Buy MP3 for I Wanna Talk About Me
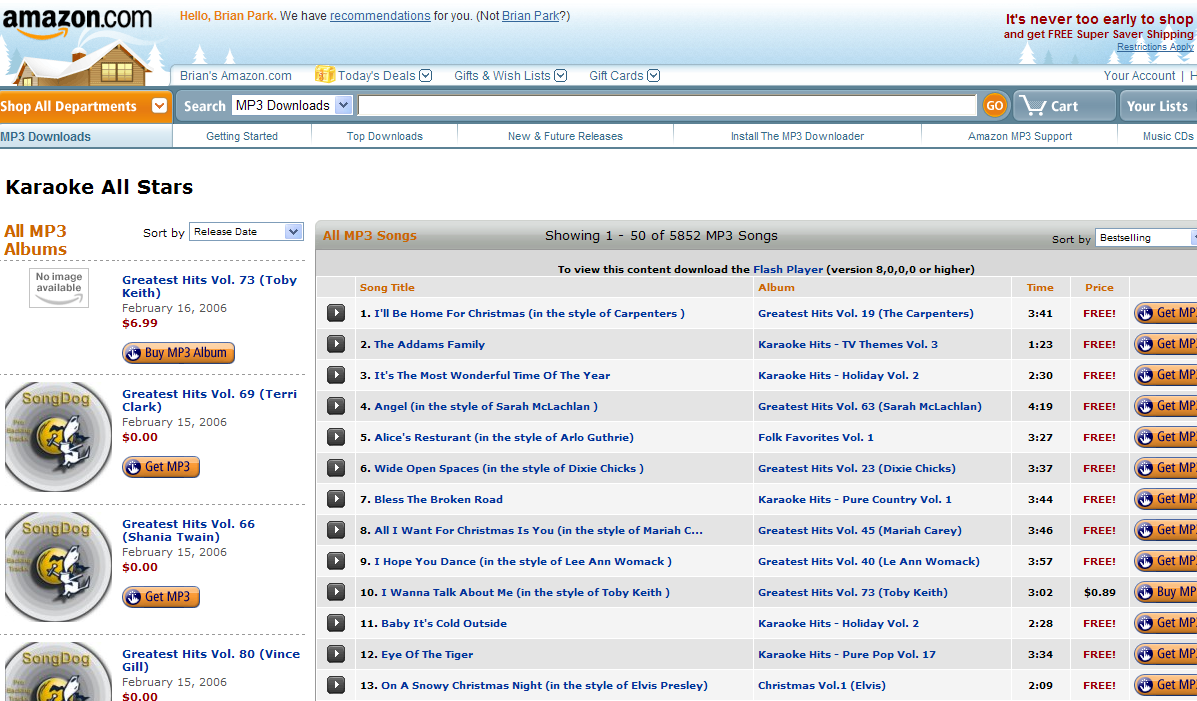 click(1166, 592)
